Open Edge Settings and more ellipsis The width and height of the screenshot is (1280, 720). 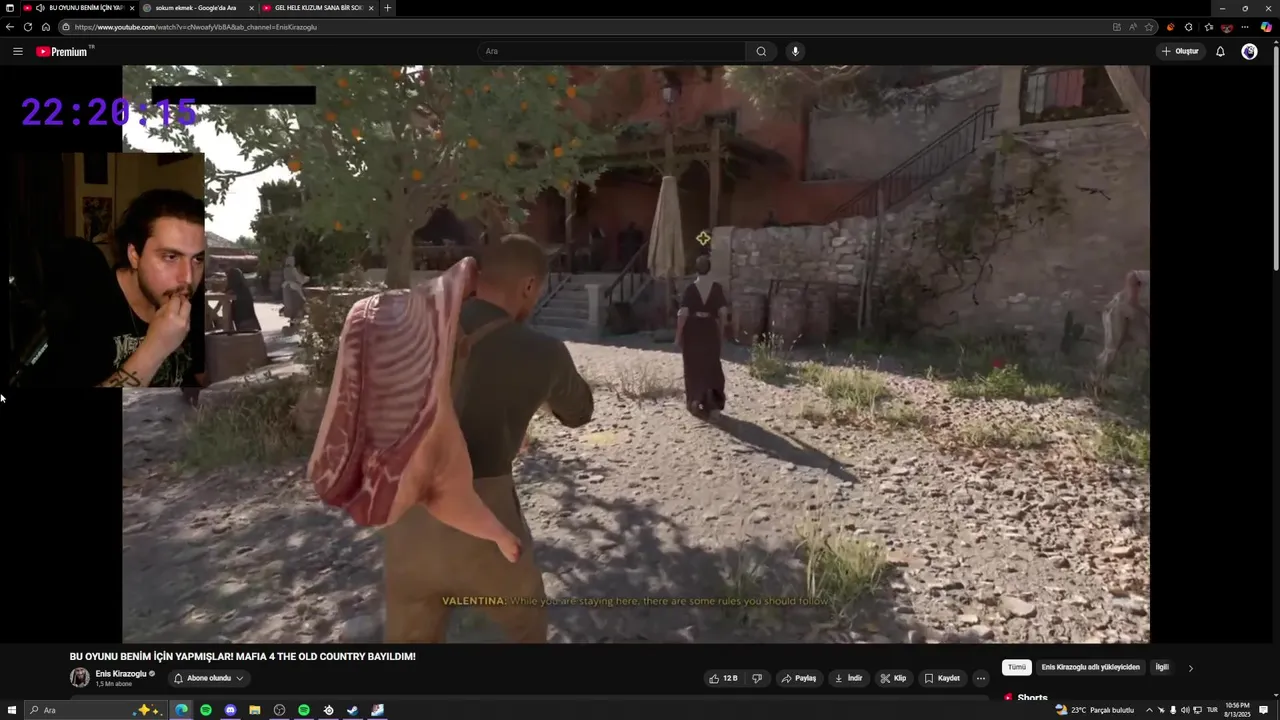1245,27
